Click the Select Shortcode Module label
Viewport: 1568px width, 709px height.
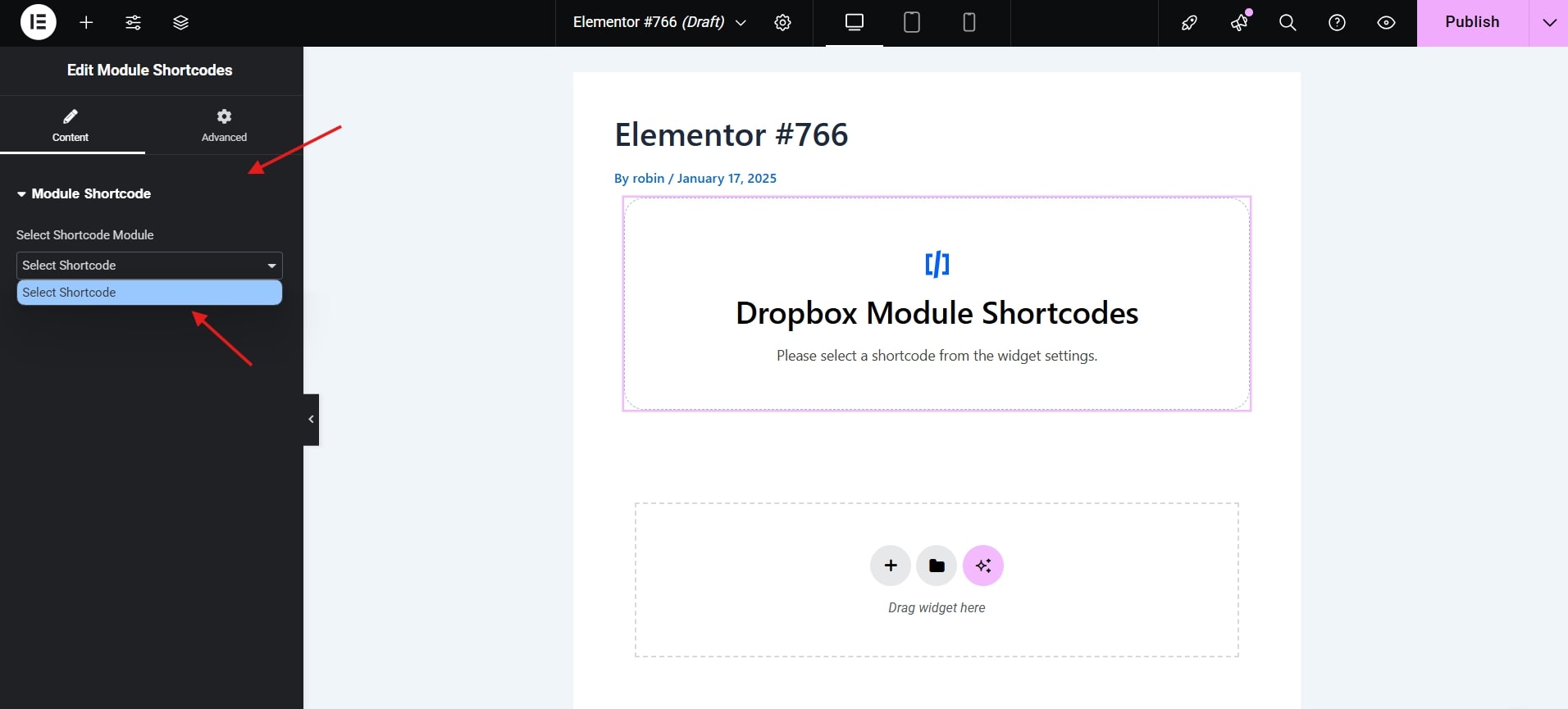[85, 235]
